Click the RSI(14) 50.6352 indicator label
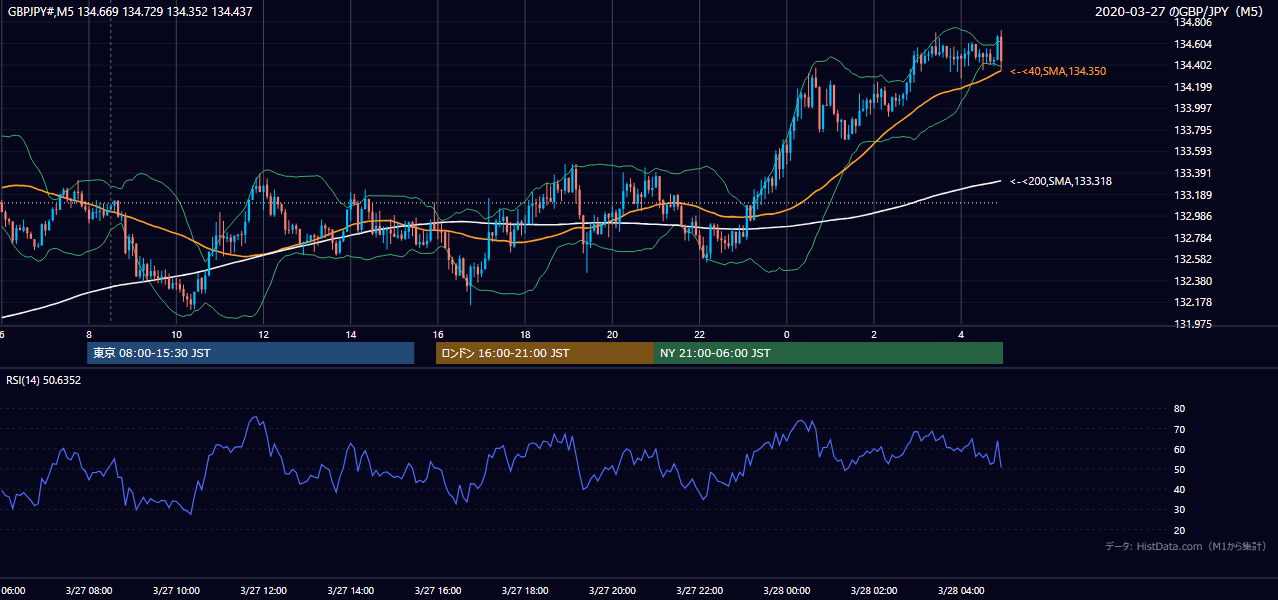The width and height of the screenshot is (1278, 600). 44,380
